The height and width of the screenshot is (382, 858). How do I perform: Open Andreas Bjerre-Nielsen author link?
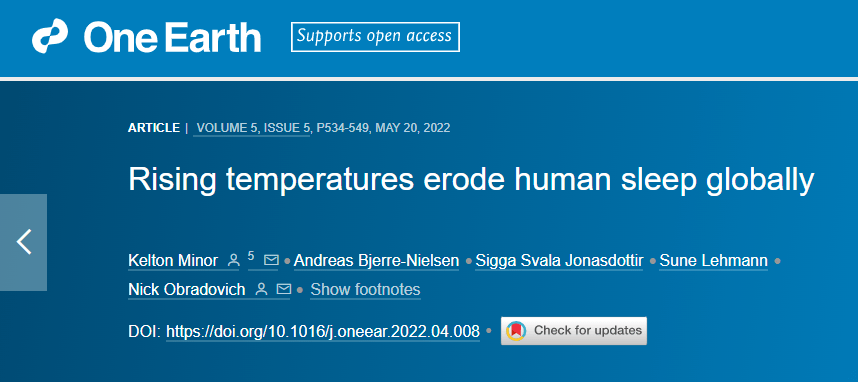point(376,261)
